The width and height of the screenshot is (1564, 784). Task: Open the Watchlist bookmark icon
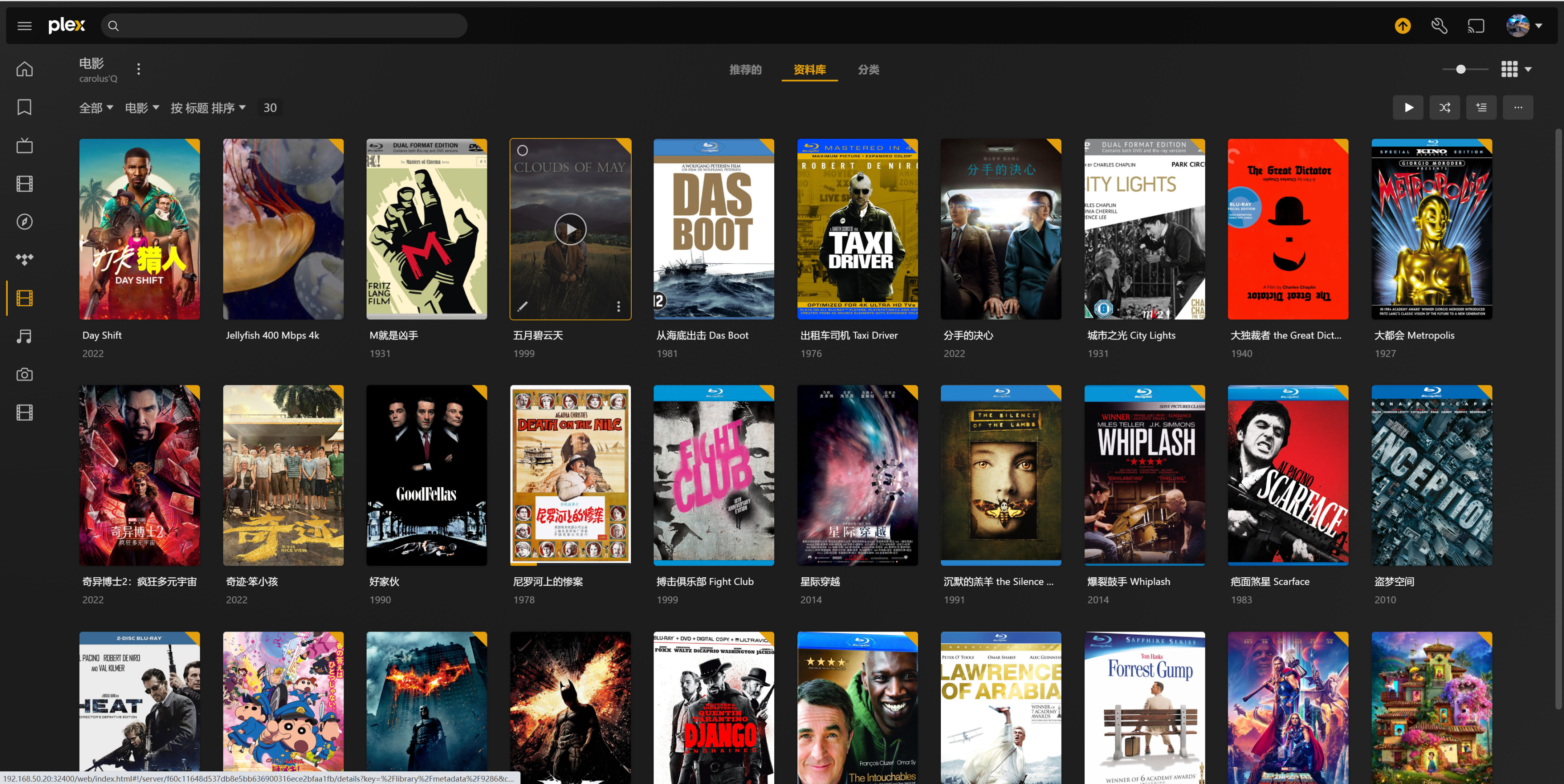[24, 107]
